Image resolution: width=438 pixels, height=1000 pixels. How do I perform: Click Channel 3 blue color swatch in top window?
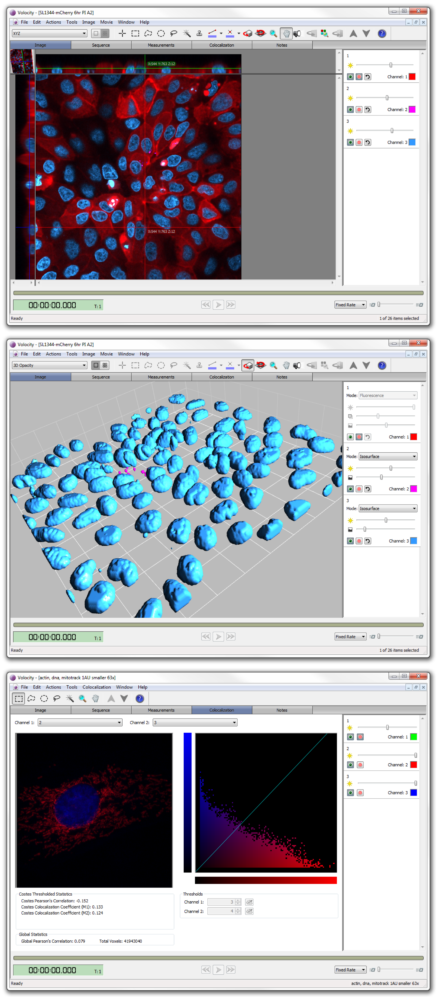pyautogui.click(x=412, y=142)
